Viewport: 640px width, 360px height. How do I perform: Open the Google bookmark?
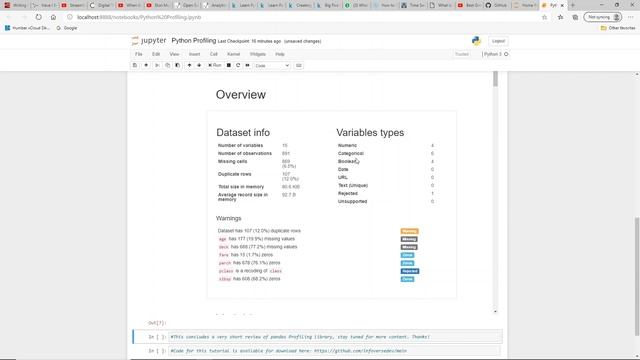(67, 28)
